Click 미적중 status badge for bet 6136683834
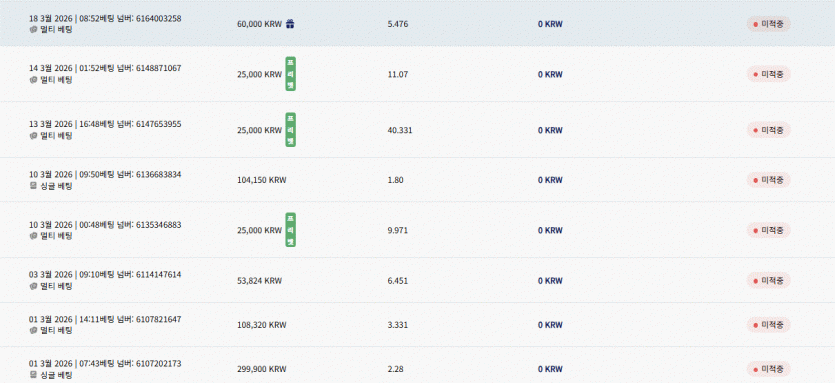This screenshot has height=383, width=835. [x=768, y=180]
